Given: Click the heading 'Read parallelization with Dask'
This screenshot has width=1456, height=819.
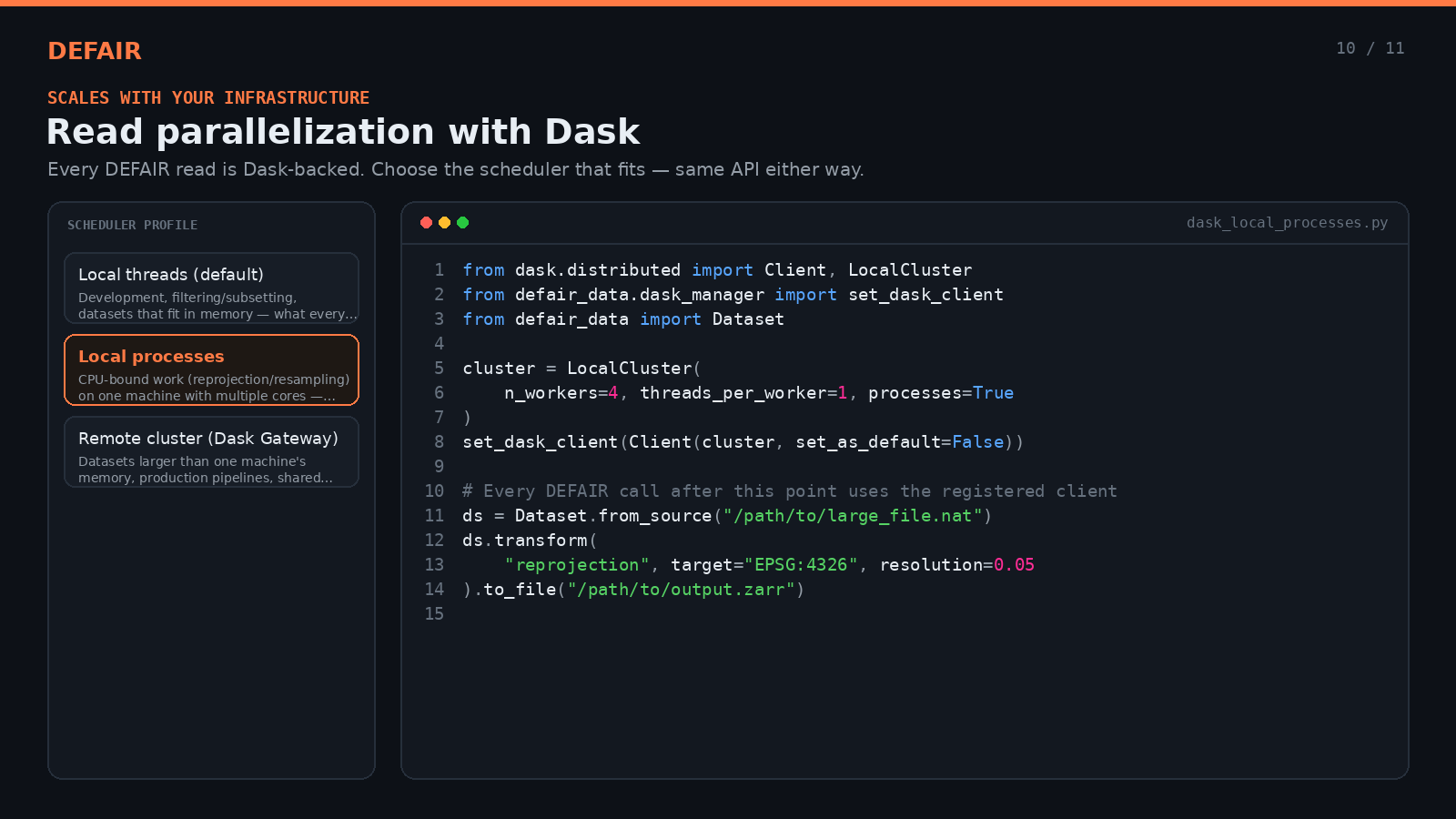Looking at the screenshot, I should coord(343,132).
